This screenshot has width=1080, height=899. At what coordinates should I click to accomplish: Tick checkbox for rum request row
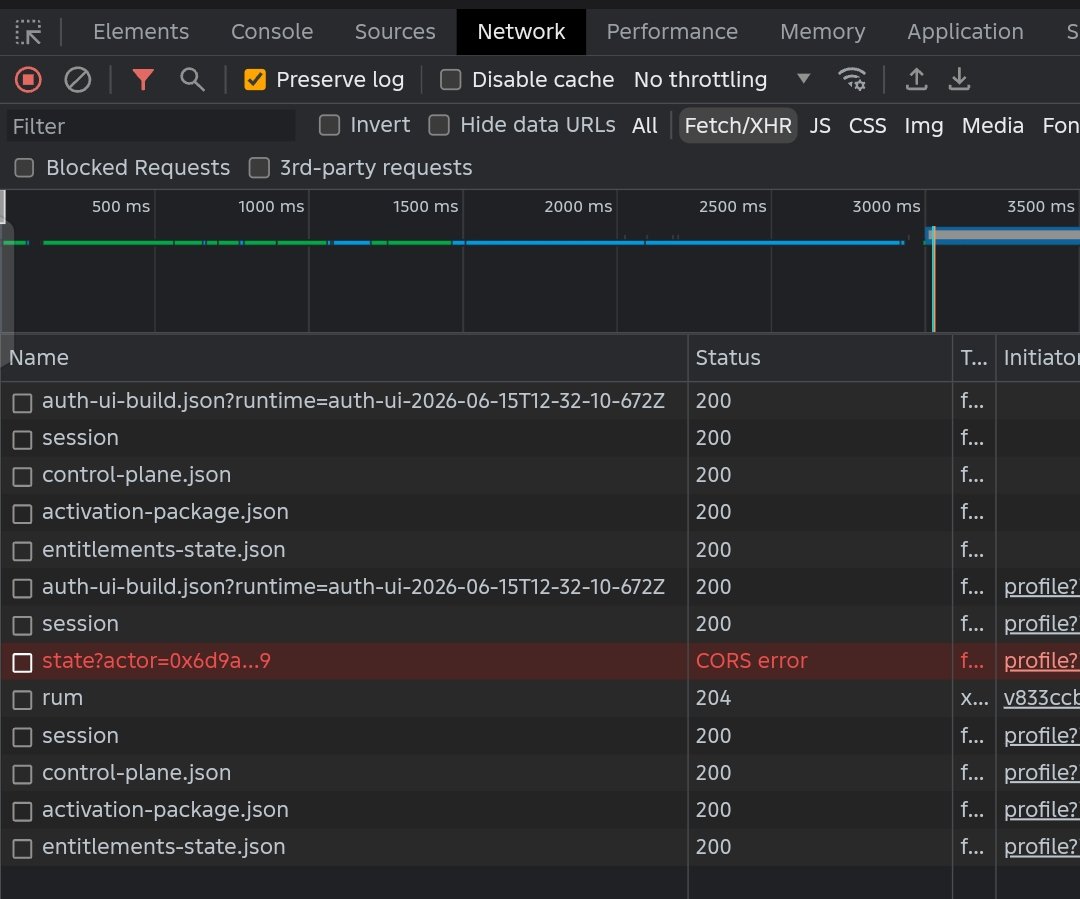pos(22,699)
